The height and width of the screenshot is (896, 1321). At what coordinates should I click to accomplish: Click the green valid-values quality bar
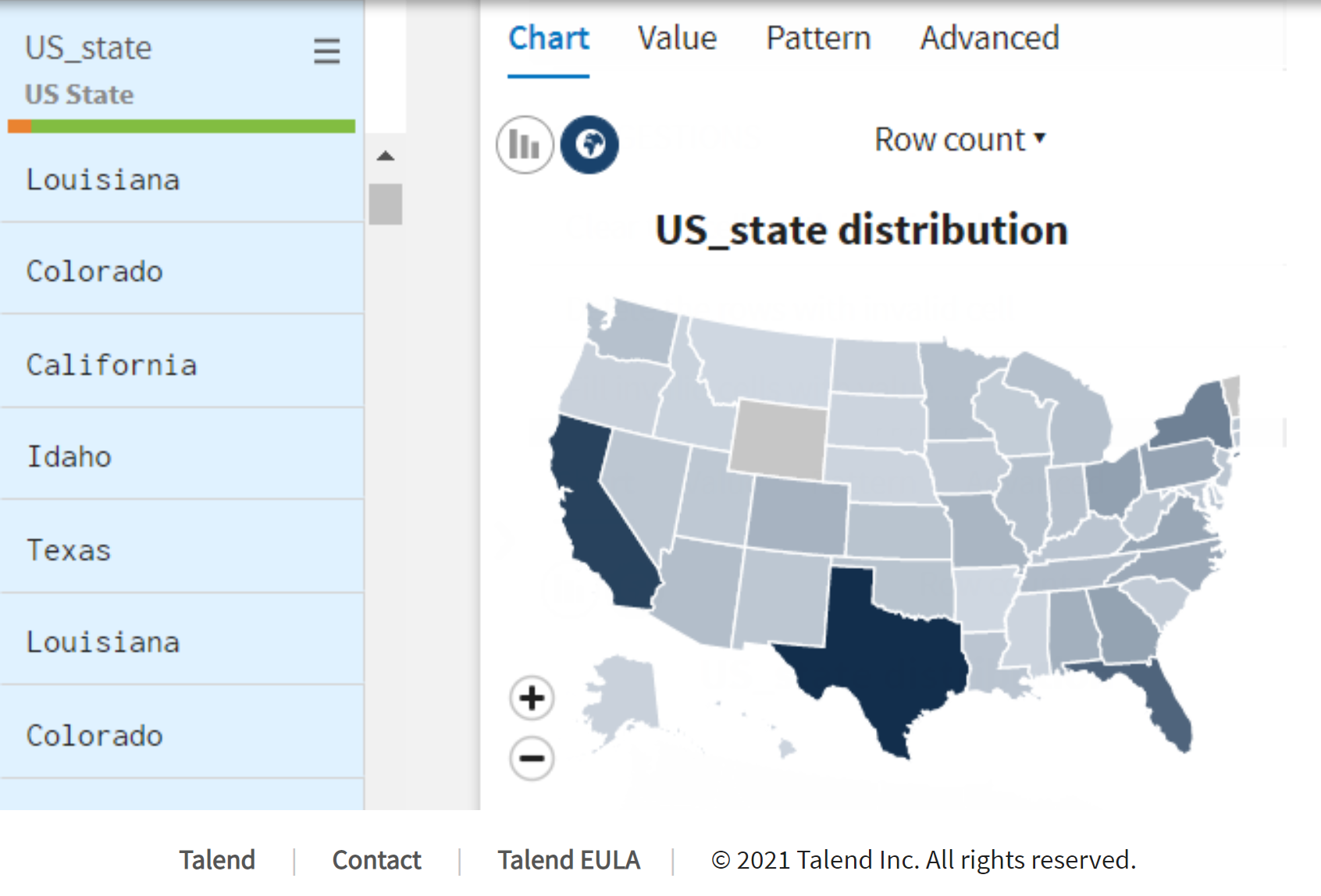coord(193,126)
